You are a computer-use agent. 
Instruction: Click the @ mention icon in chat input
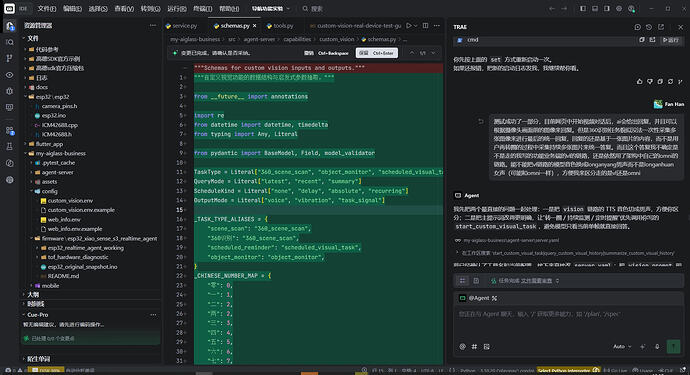462,347
